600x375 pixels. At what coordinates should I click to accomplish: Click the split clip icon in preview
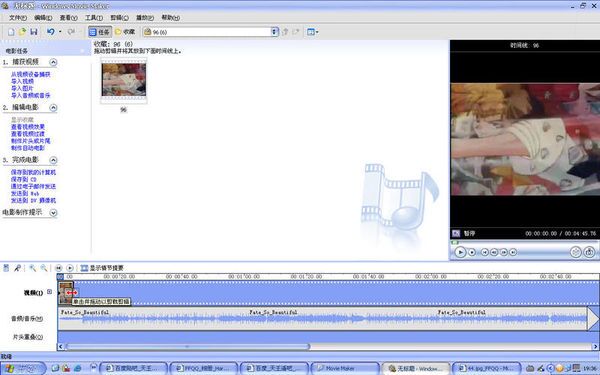576,252
